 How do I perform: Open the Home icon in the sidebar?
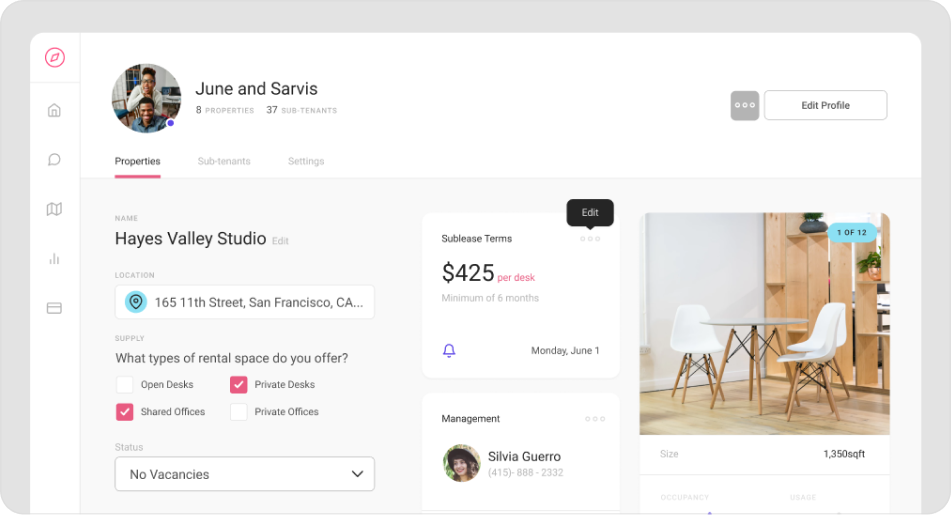click(x=54, y=110)
